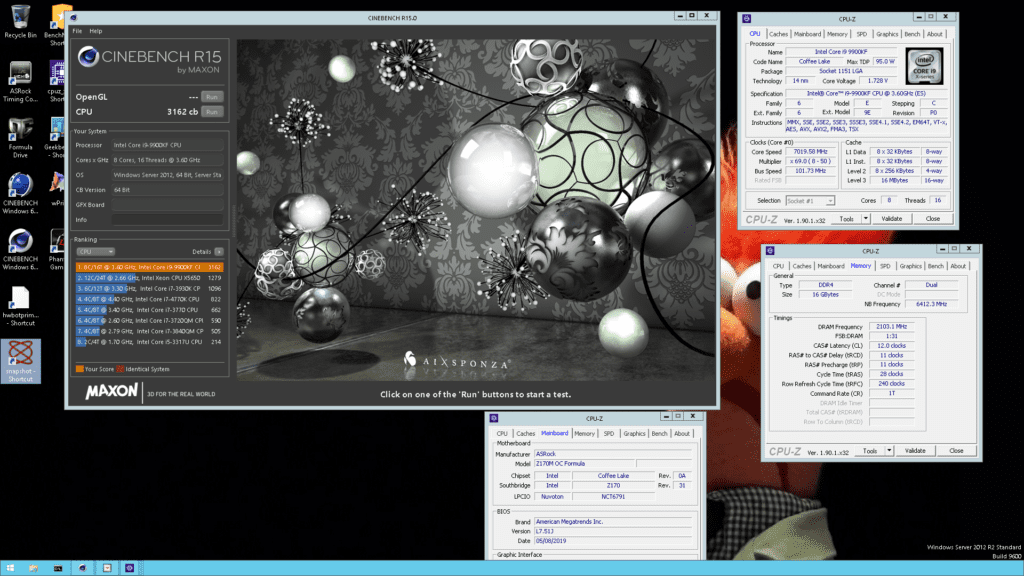This screenshot has height=576, width=1024.
Task: Click Intel Core i9 processor logo
Action: click(924, 66)
